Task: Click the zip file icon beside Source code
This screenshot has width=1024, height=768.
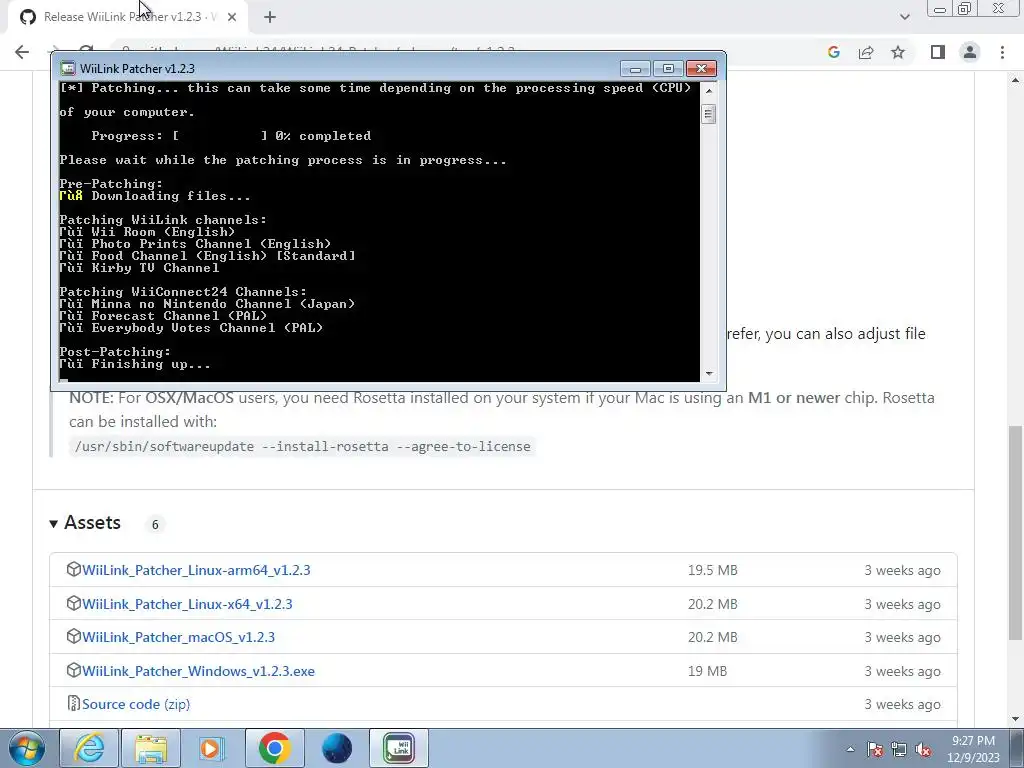Action: click(73, 704)
